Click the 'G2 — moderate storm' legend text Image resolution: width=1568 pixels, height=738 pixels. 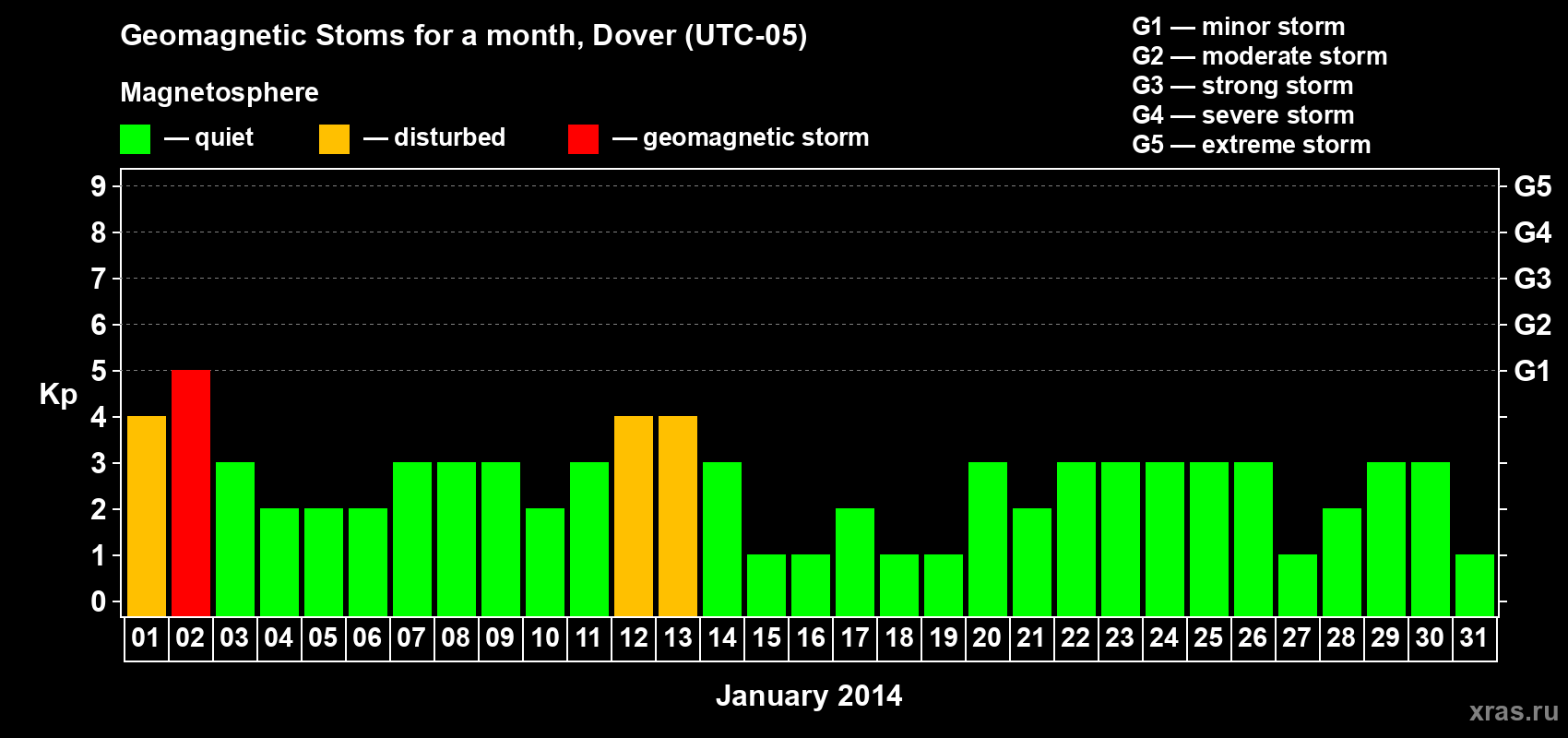[1260, 56]
